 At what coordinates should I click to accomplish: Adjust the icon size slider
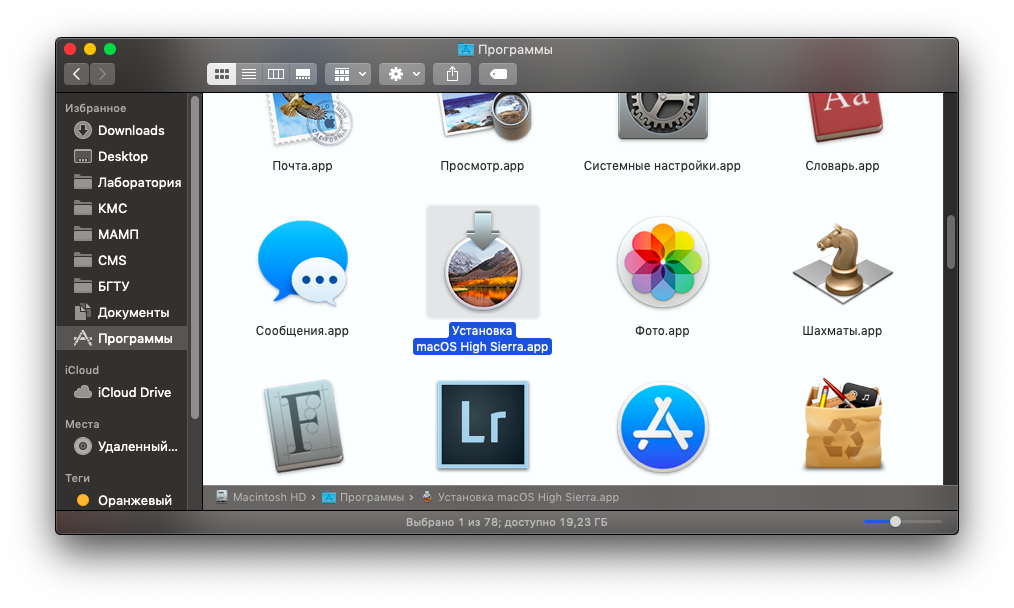point(895,521)
